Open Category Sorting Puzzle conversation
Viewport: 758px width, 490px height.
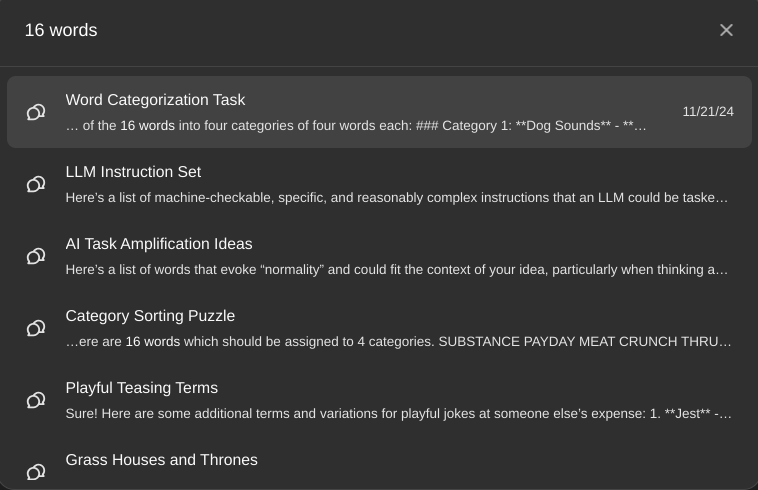point(379,328)
